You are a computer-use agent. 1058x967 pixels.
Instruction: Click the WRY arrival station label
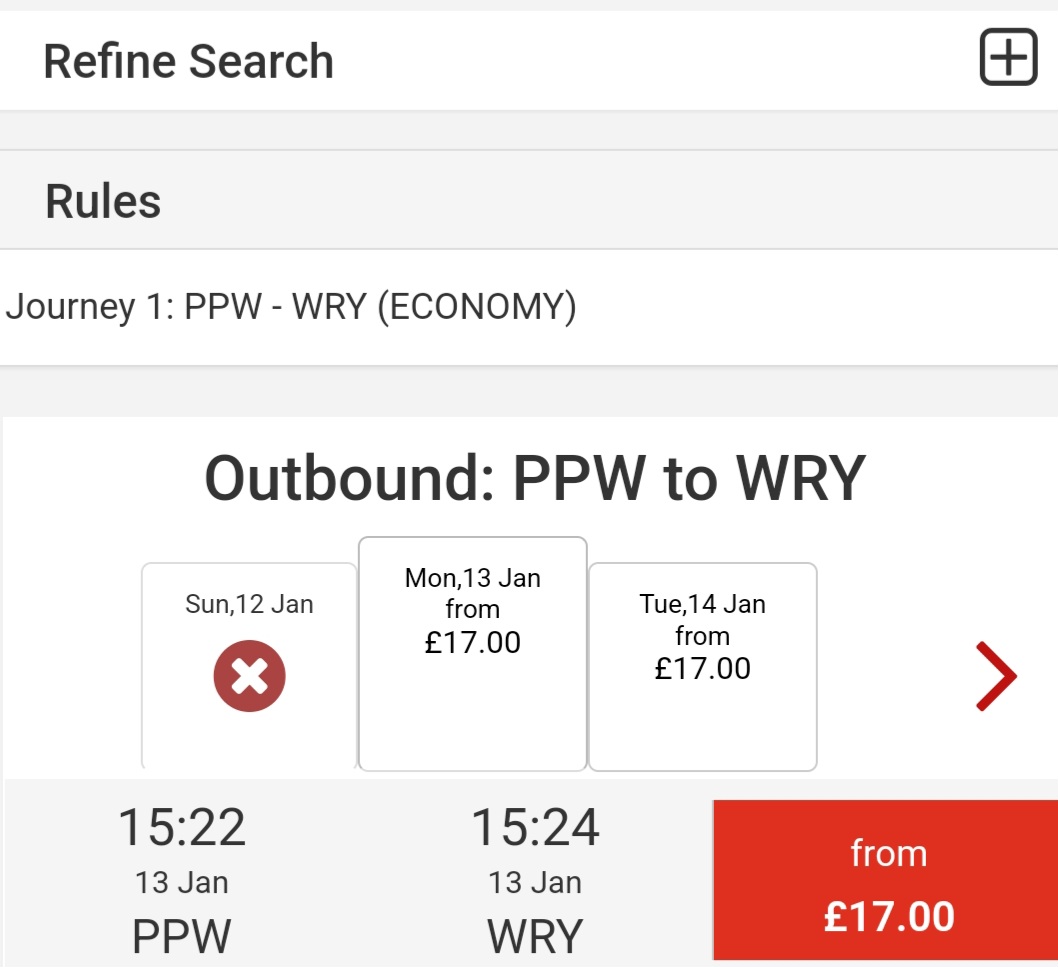pyautogui.click(x=534, y=936)
